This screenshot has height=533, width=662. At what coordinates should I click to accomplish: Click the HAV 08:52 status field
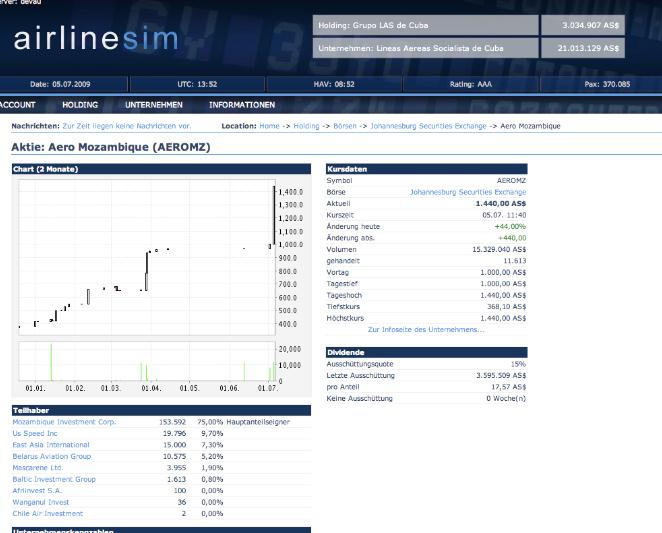pos(334,84)
